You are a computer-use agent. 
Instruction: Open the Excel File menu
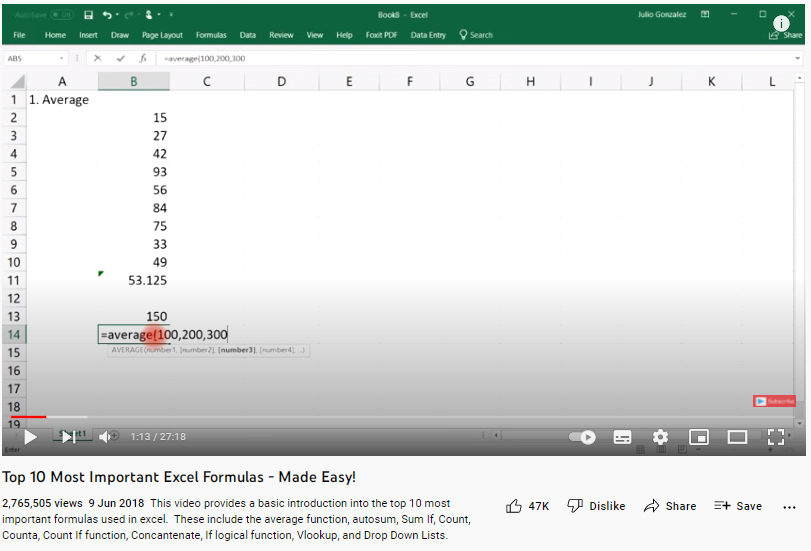coord(19,35)
